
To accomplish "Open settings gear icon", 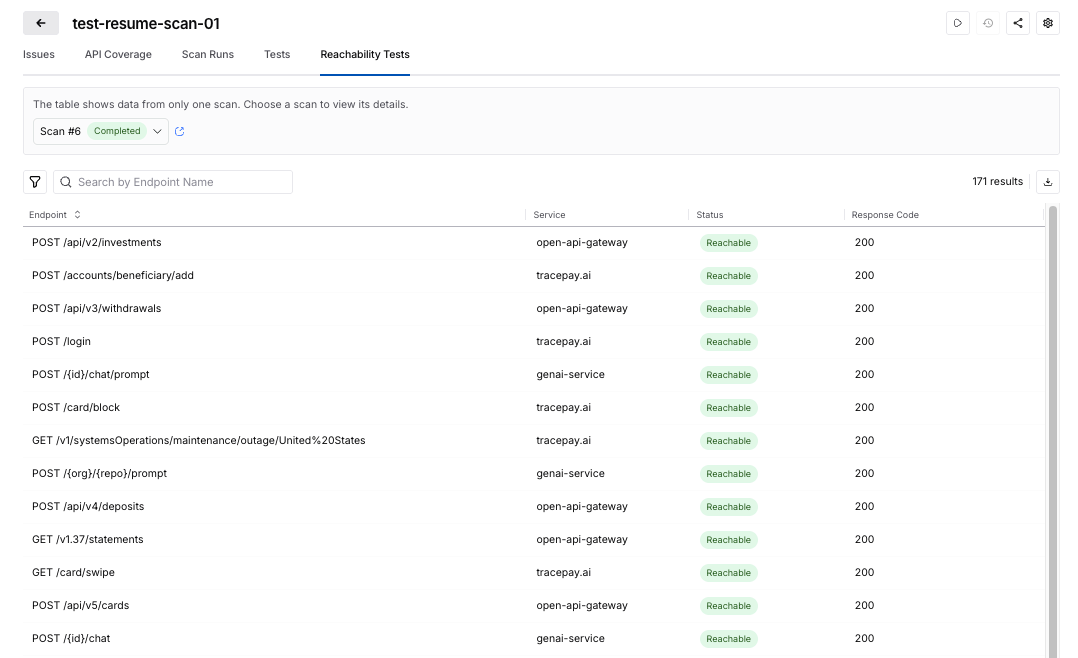I will pyautogui.click(x=1048, y=23).
